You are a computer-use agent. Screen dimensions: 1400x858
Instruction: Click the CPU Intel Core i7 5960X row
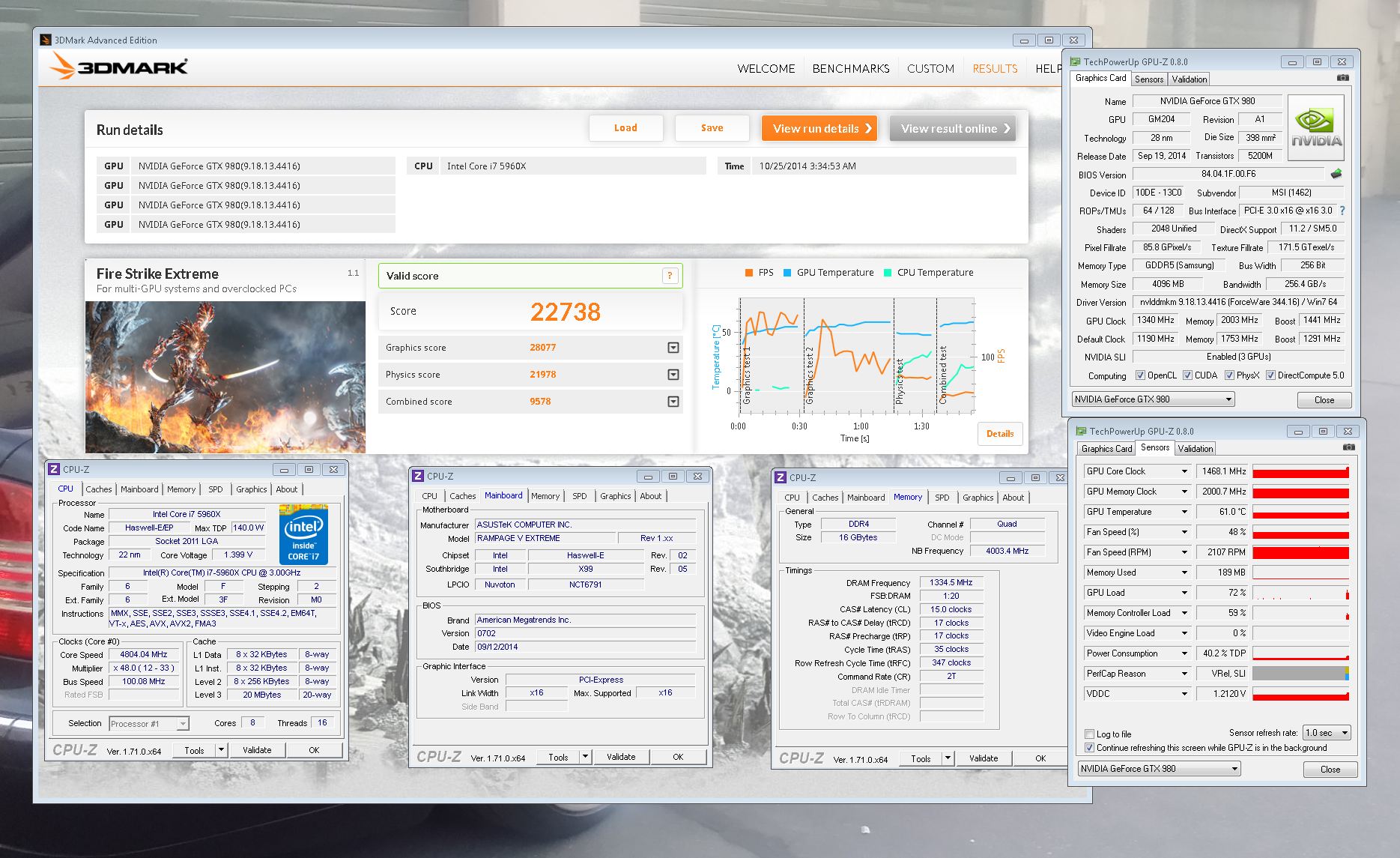coord(557,166)
